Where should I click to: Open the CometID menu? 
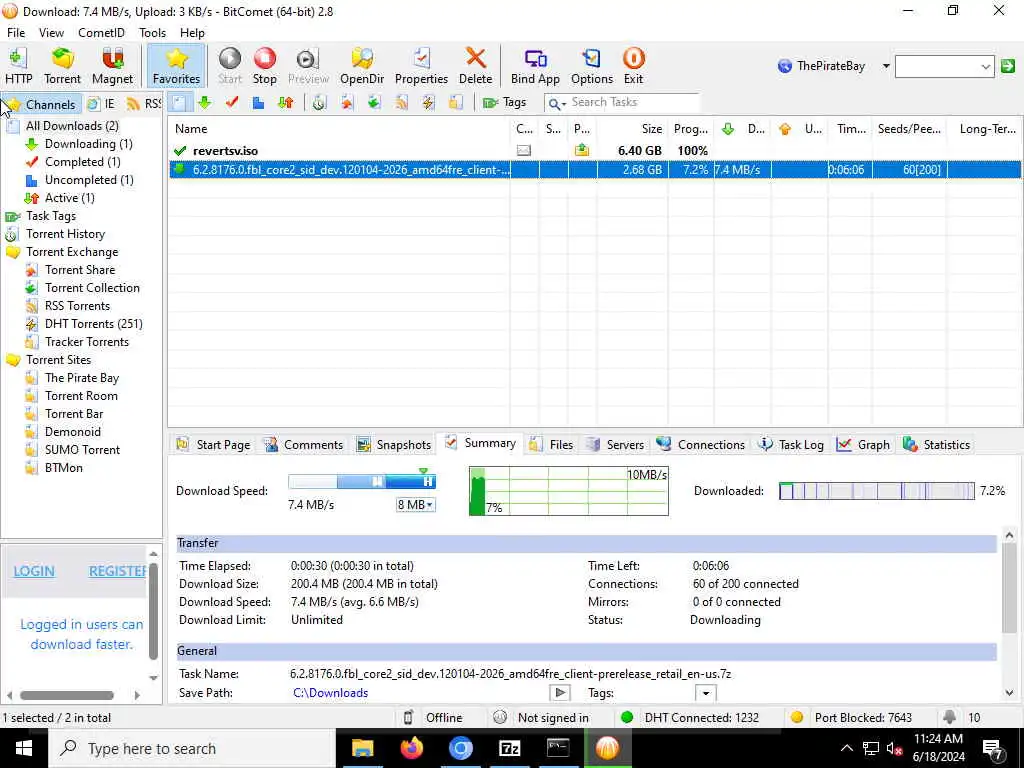pyautogui.click(x=101, y=33)
